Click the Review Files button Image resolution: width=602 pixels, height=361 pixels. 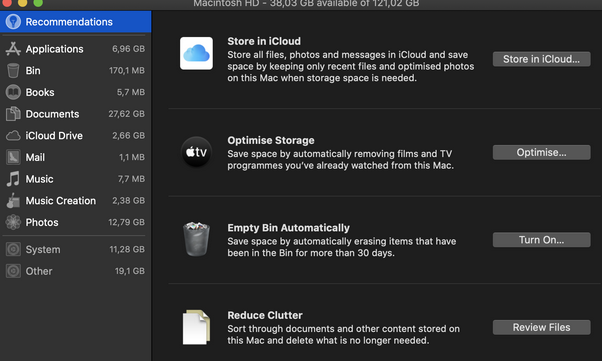(x=541, y=328)
